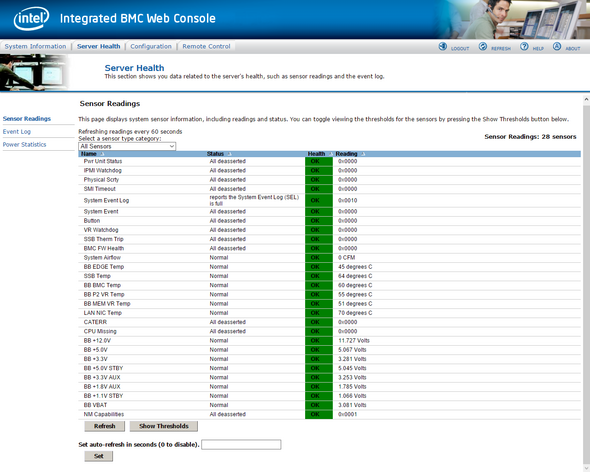Open the Help question mark icon

click(x=524, y=46)
